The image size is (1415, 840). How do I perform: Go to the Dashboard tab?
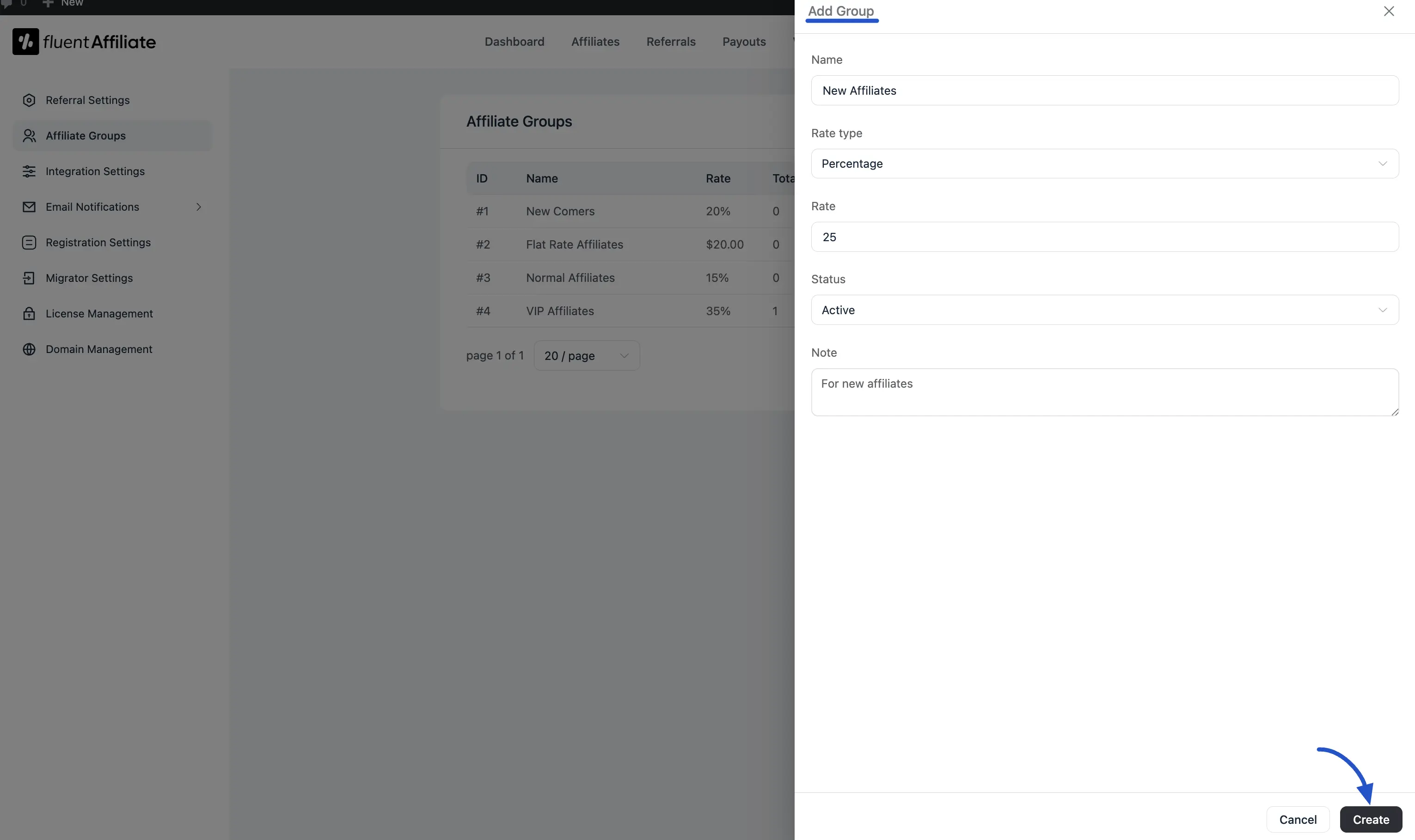[514, 42]
